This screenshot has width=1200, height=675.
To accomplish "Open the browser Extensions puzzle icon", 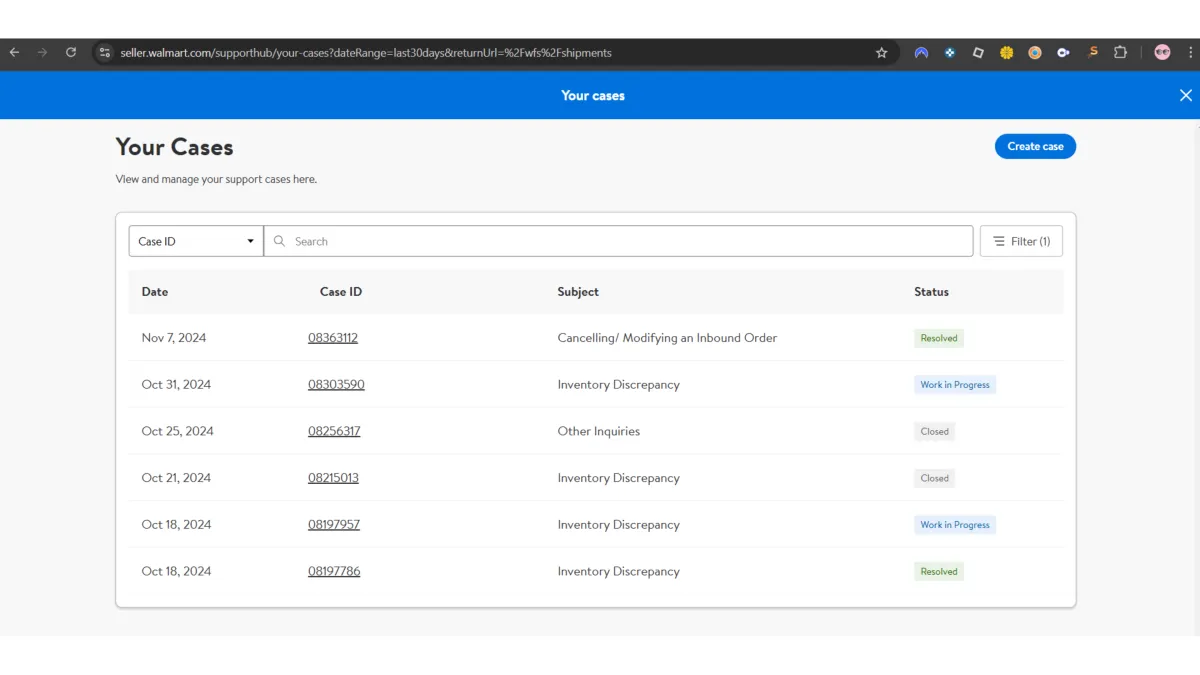I will (x=1120, y=53).
